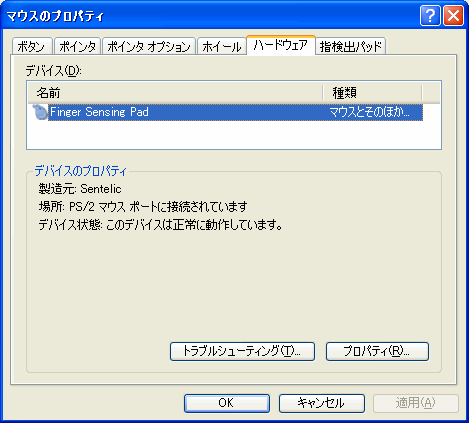Click the 適用(A) button
Screen dimensions: 469x423
click(416, 403)
